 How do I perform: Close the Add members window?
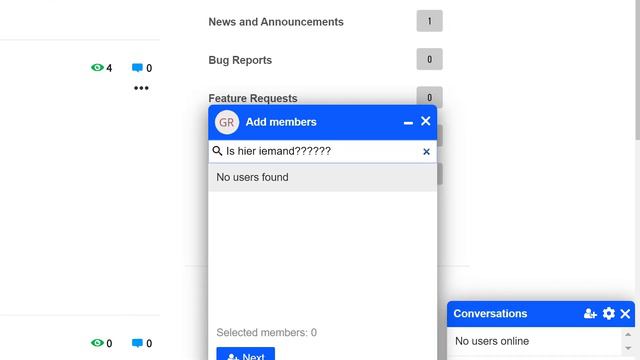(426, 121)
